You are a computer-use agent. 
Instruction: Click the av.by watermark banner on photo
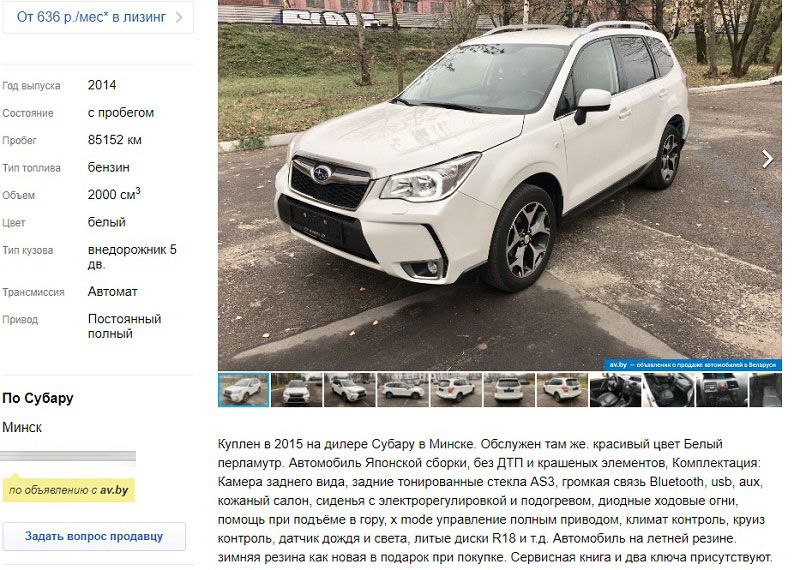pos(692,365)
